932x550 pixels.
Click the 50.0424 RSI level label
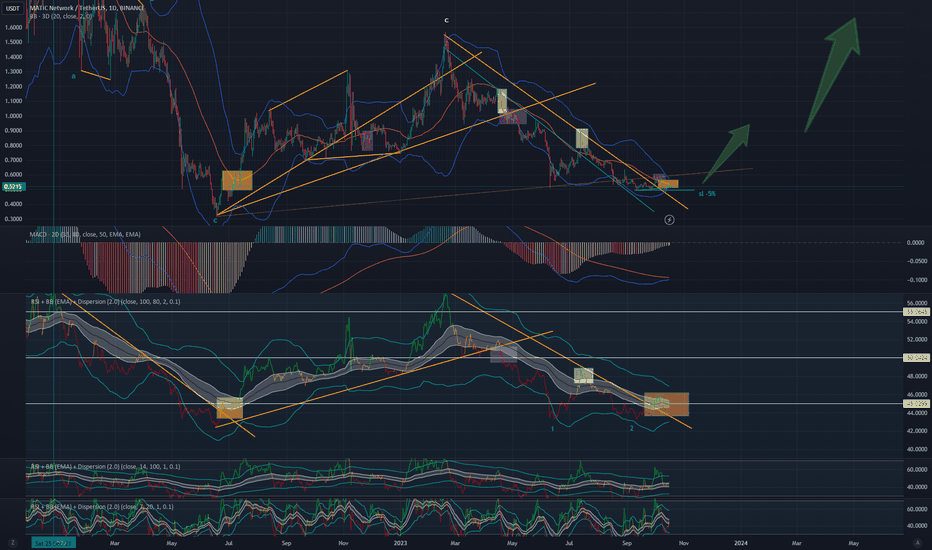916,357
